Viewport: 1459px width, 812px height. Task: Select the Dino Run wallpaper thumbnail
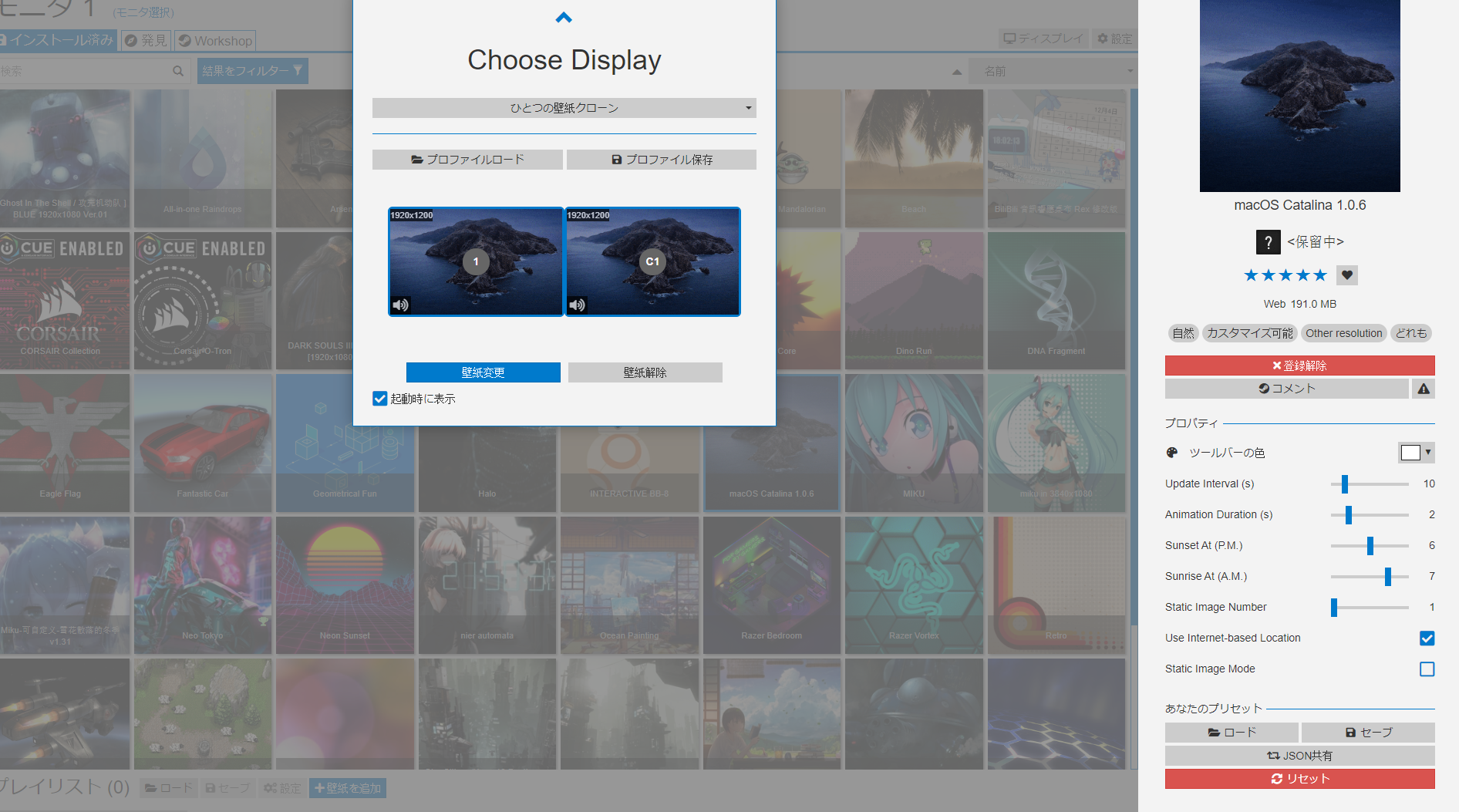914,301
